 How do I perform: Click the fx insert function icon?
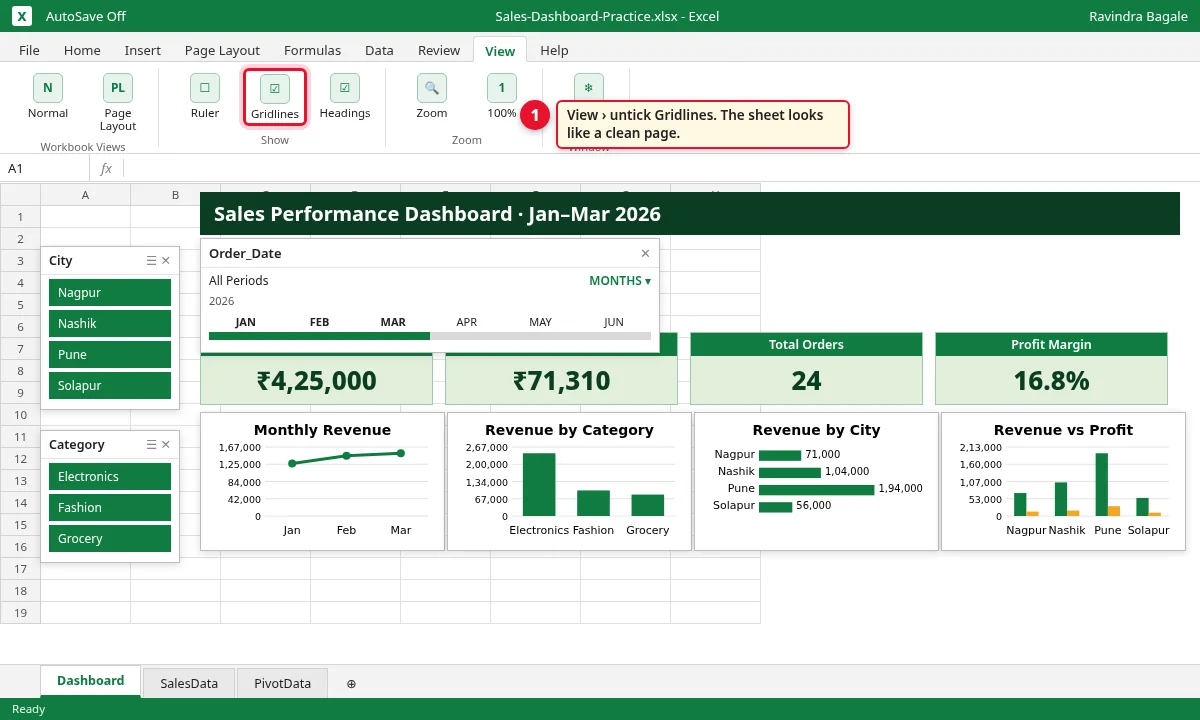tap(106, 168)
